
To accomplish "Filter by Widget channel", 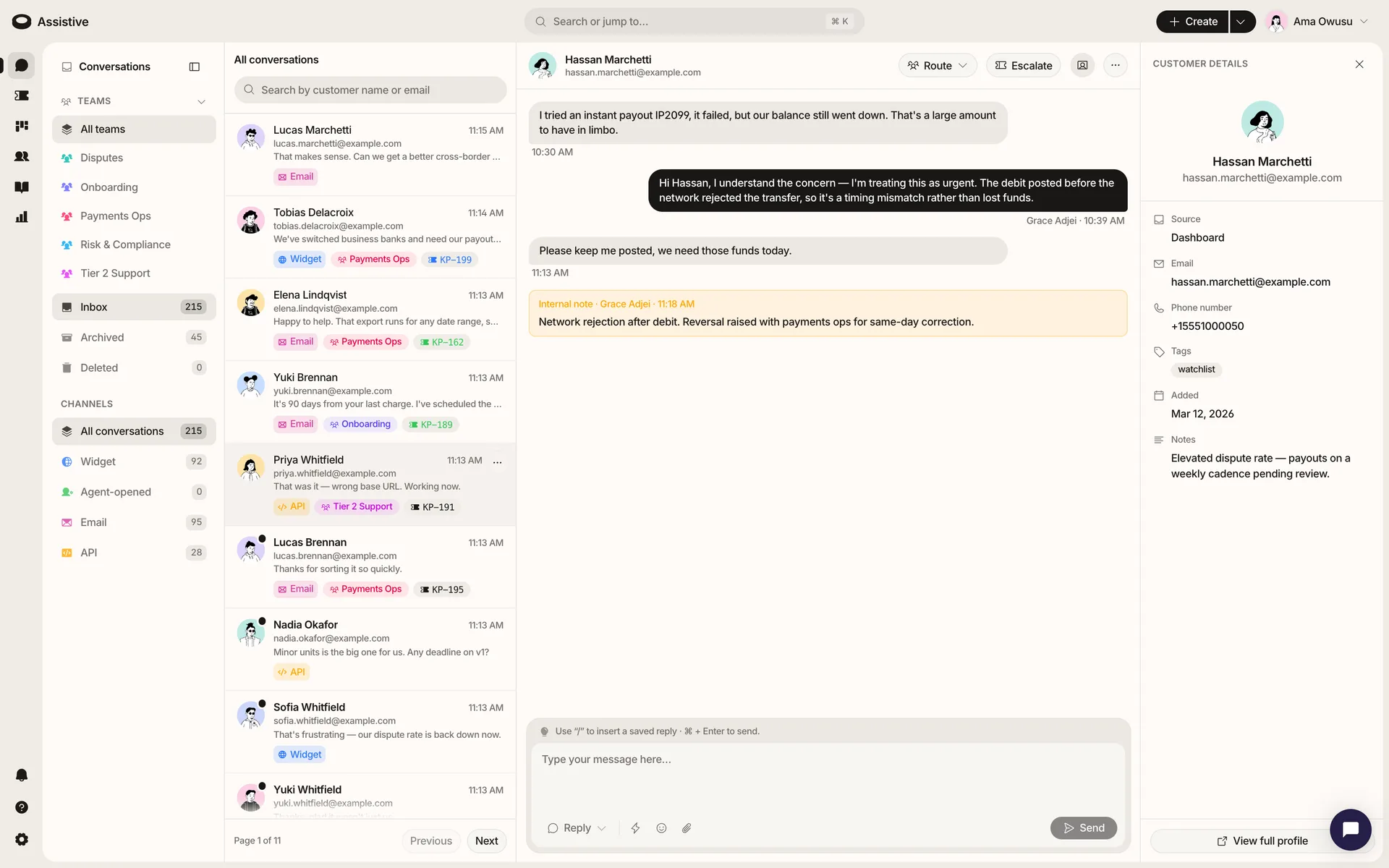I will [x=134, y=461].
